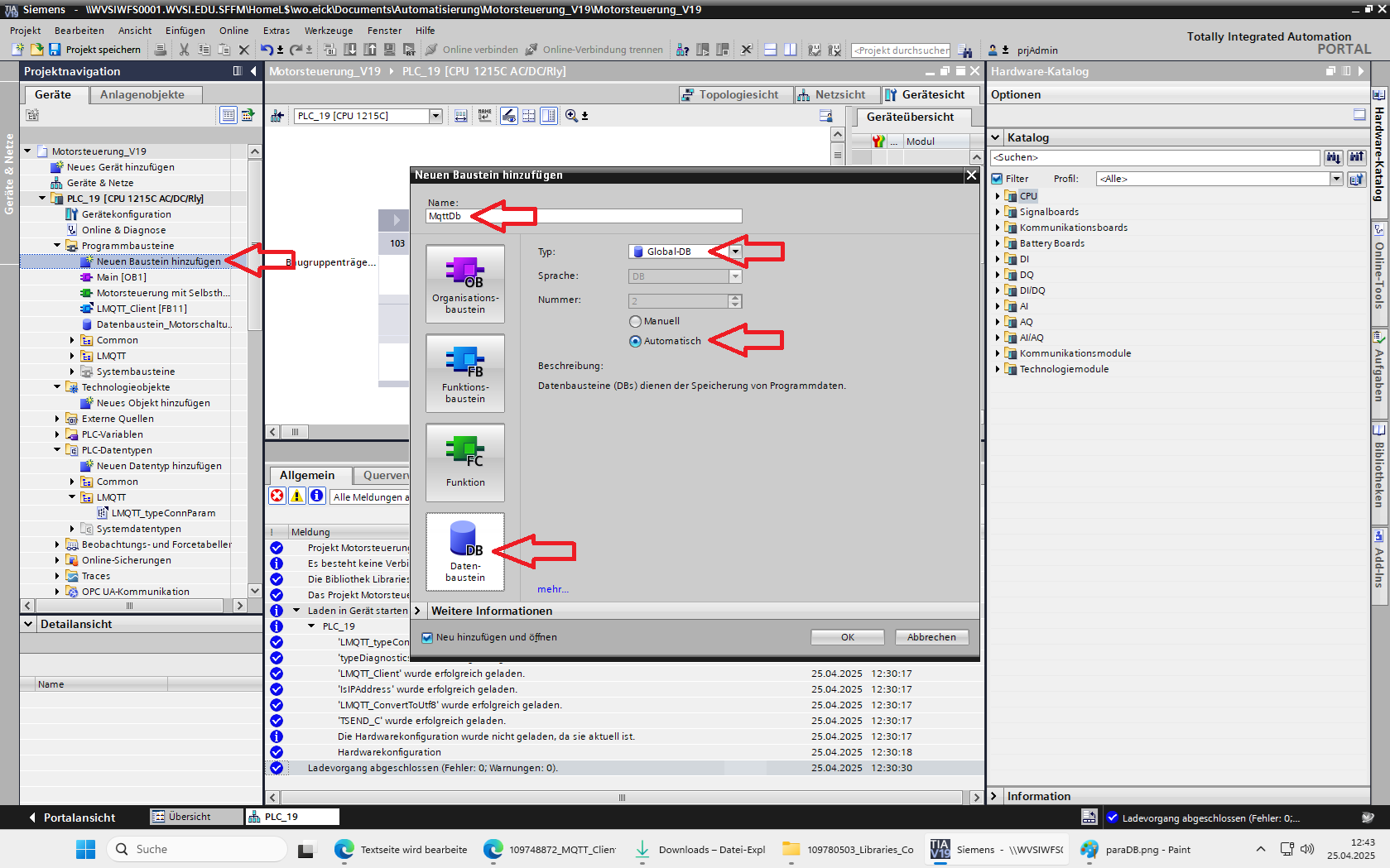Click the Name input field containing MqttDb

point(584,216)
